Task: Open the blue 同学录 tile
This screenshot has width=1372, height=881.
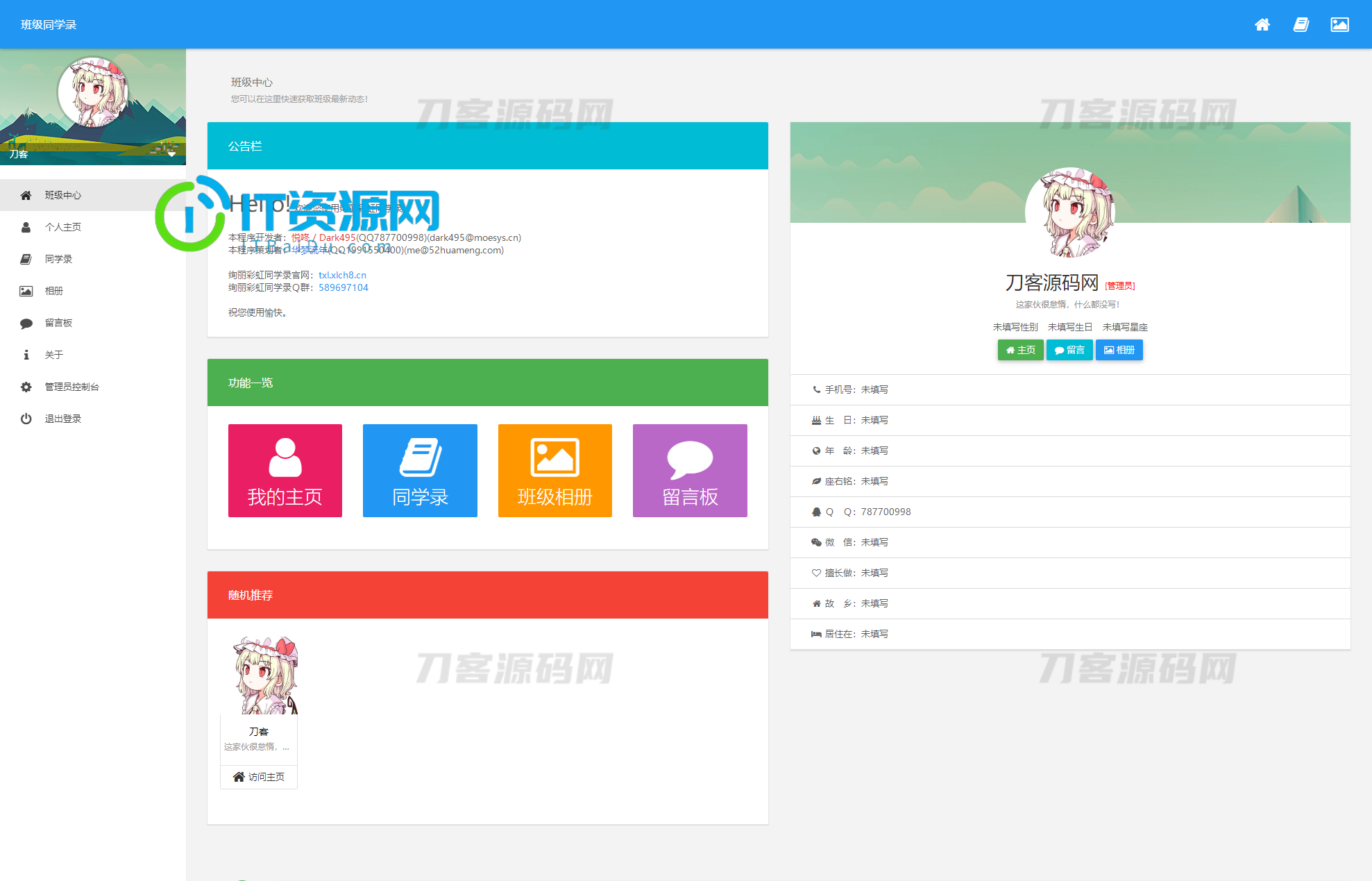Action: (x=420, y=471)
